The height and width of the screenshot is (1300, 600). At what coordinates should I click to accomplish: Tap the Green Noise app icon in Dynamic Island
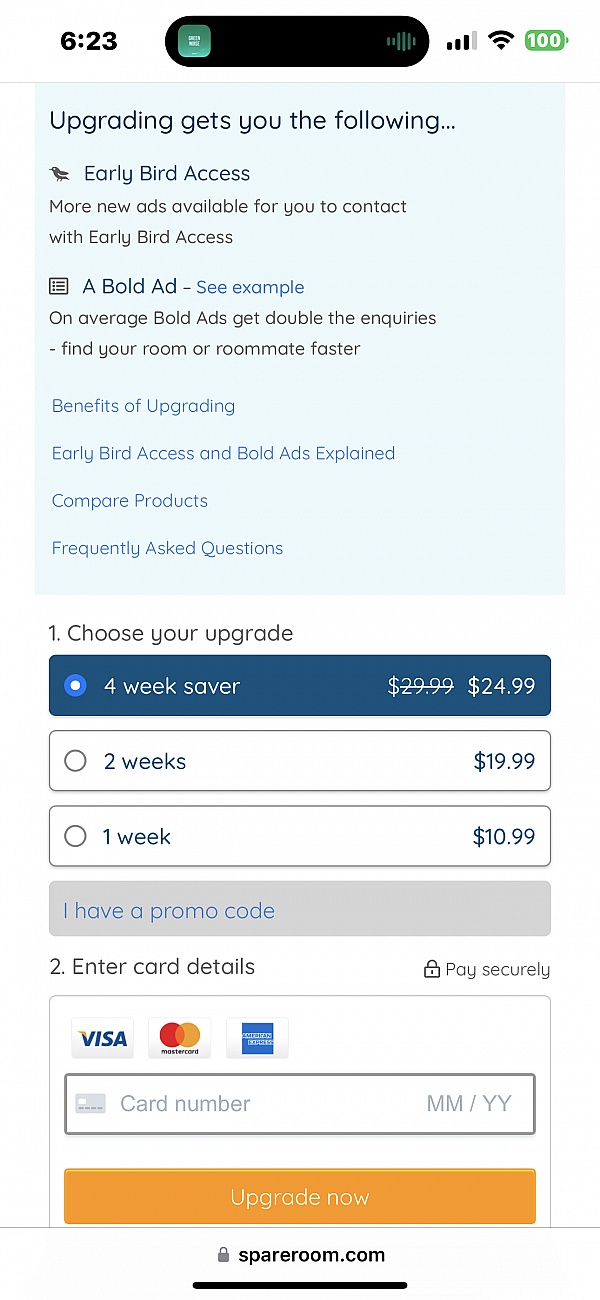pos(194,41)
